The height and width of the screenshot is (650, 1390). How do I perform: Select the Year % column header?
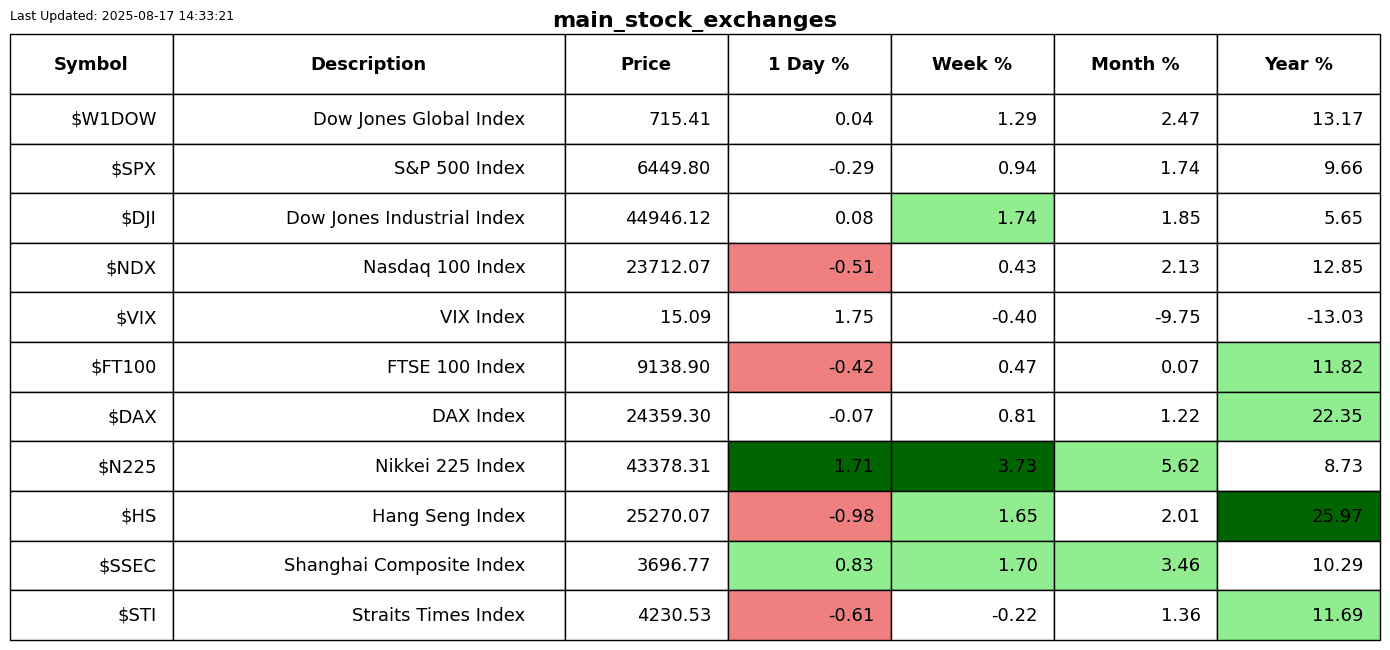pos(1298,65)
